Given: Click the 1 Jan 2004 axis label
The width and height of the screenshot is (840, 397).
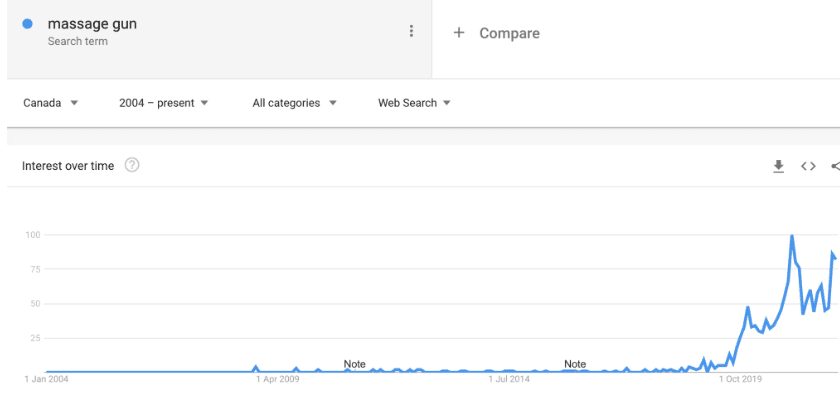Looking at the screenshot, I should tap(47, 380).
